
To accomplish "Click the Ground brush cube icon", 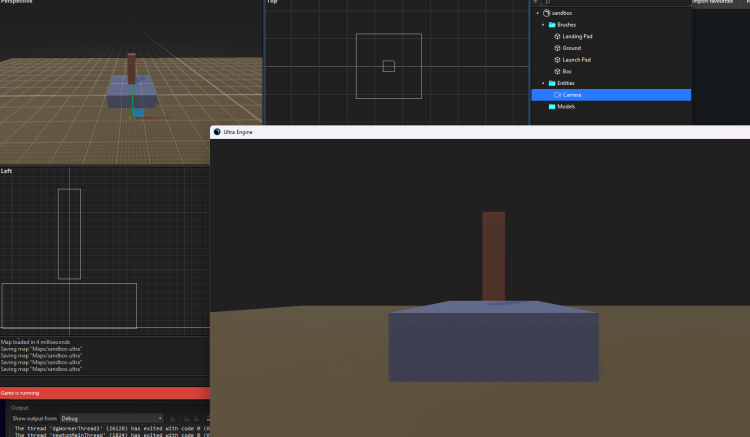I will (x=557, y=48).
